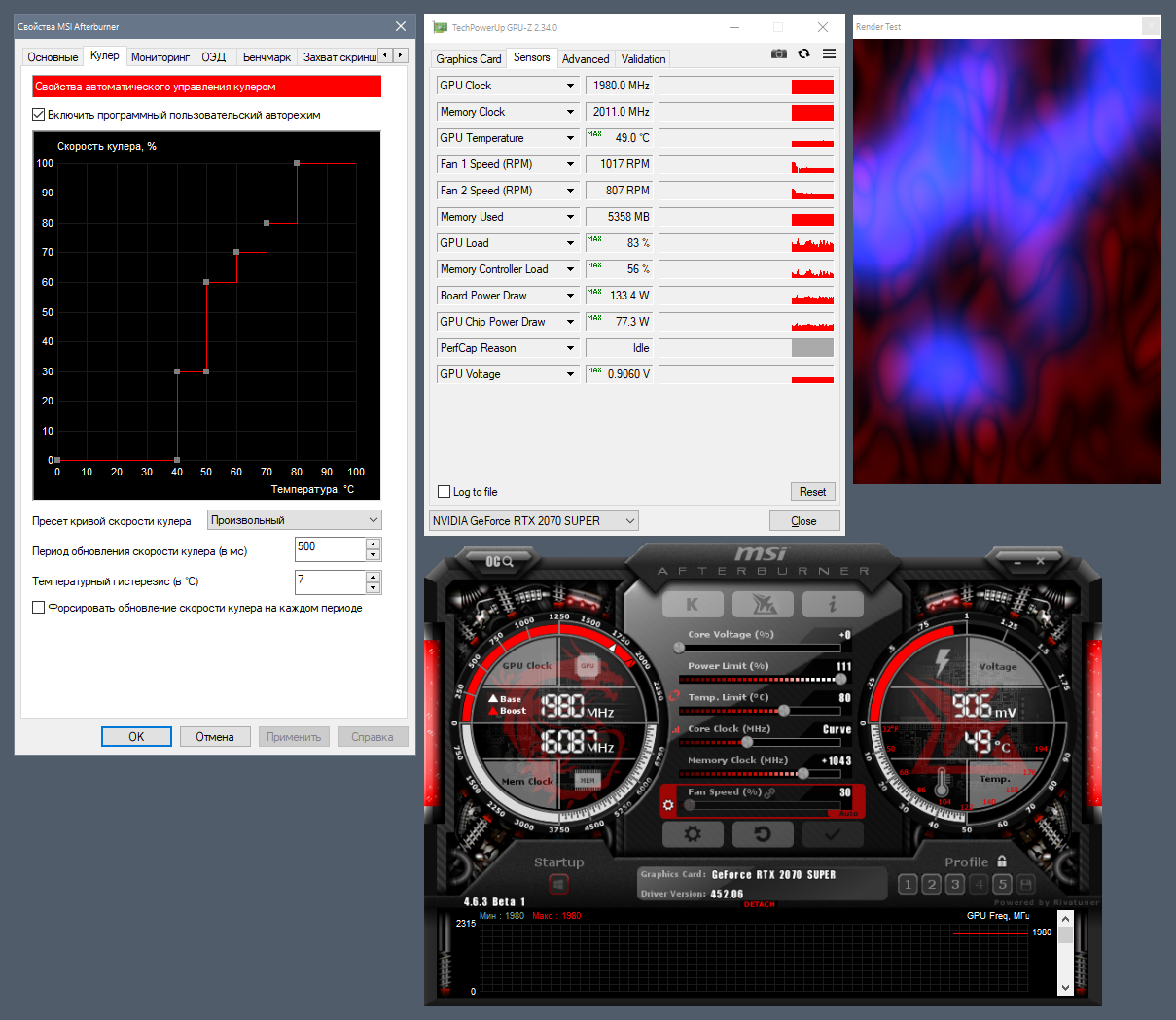Click the K button in Afterburner
This screenshot has height=1020, width=1176.
693,605
